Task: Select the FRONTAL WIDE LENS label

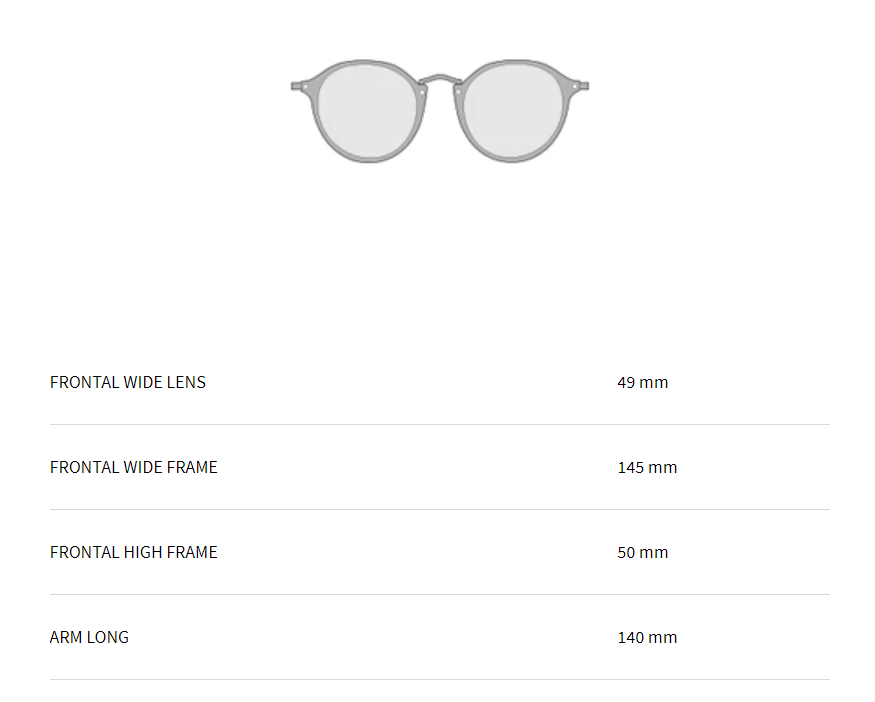Action: point(128,382)
